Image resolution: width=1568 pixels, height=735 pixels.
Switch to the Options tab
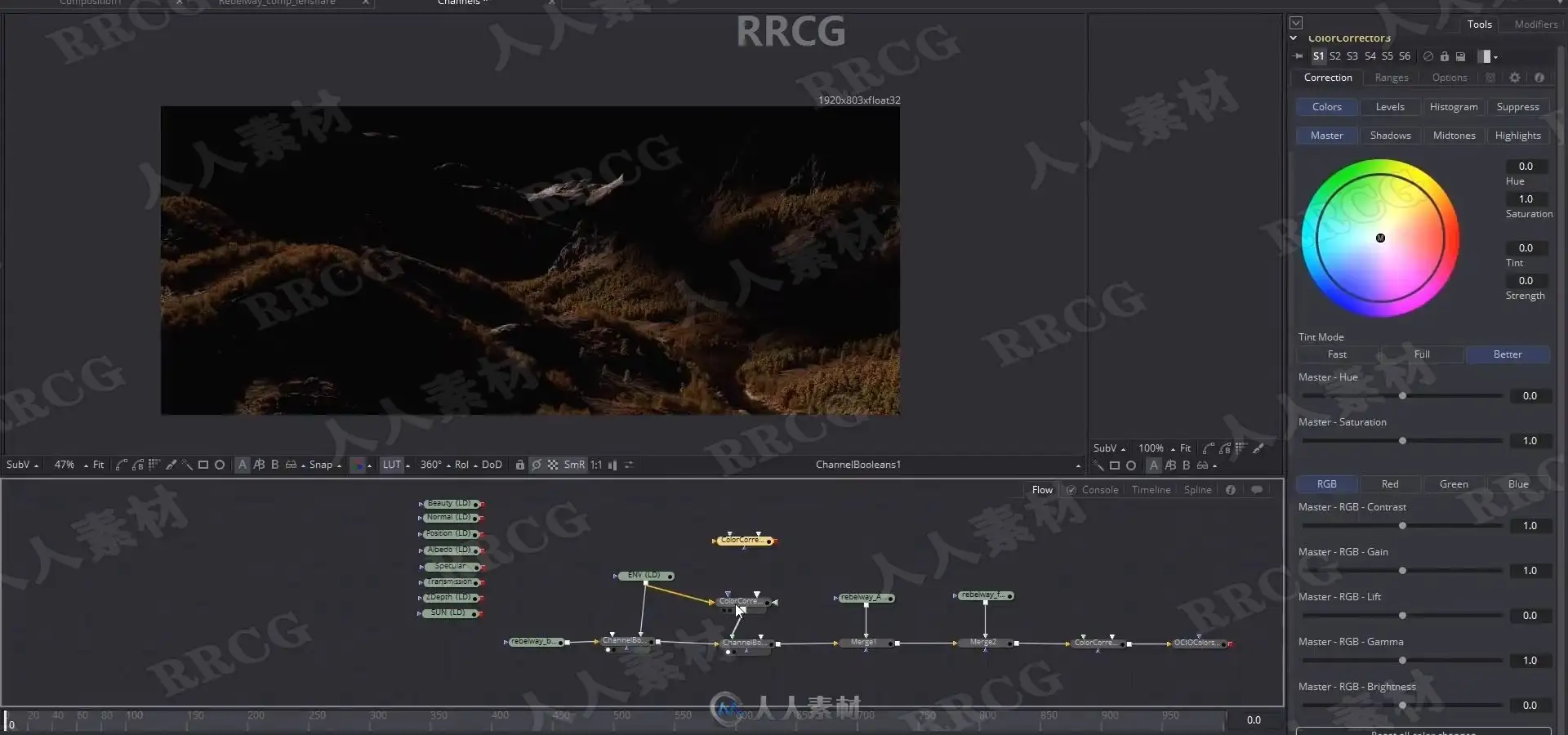pyautogui.click(x=1450, y=78)
